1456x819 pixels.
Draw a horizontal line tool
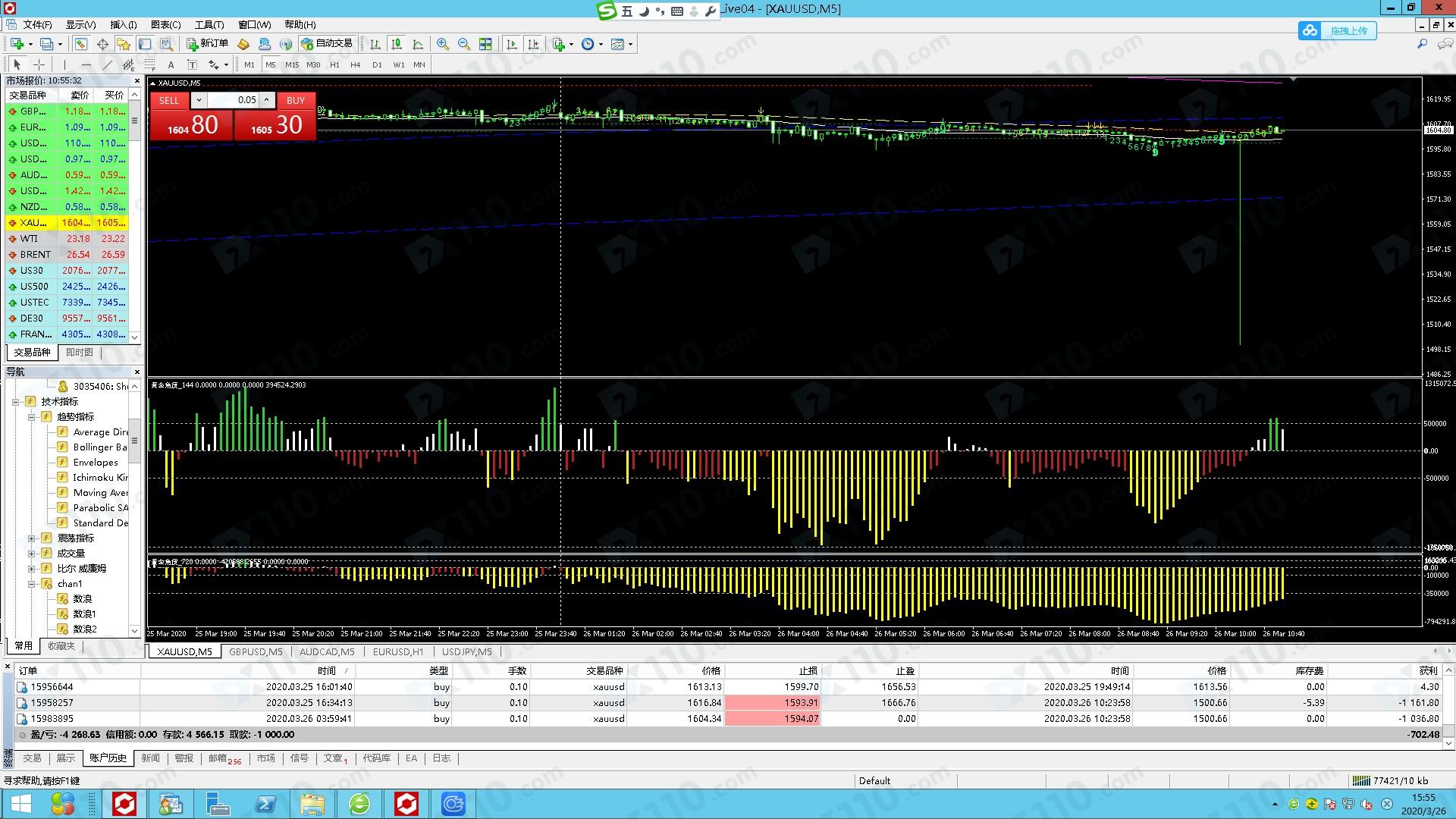pos(86,64)
